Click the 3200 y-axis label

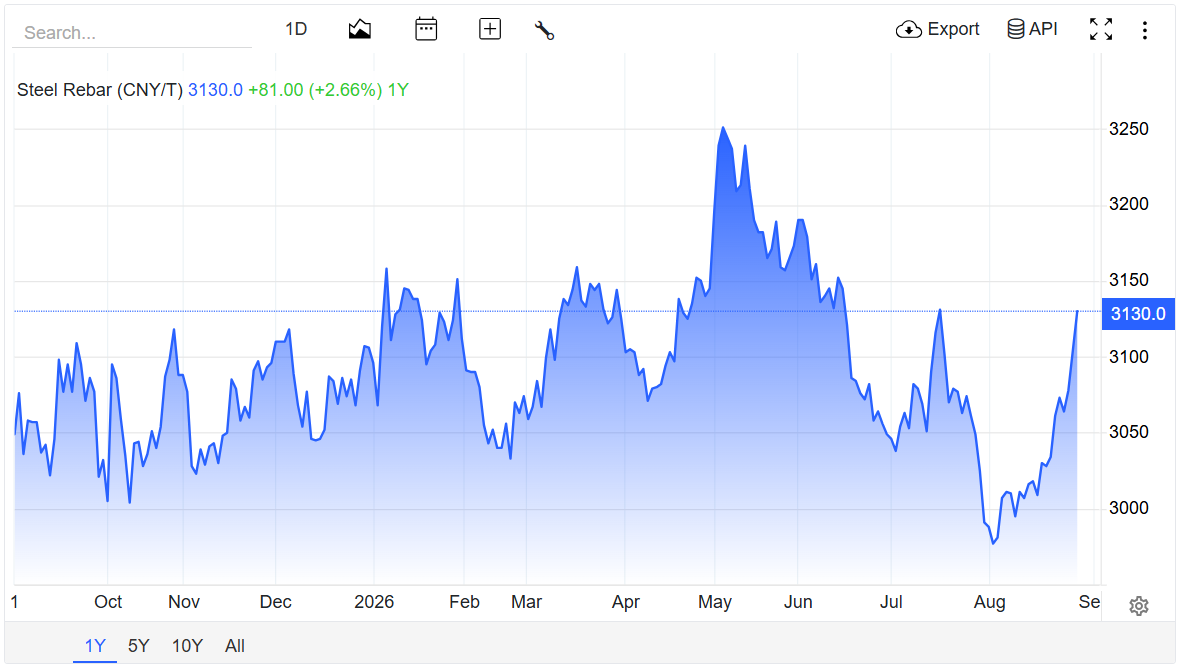coord(1129,204)
